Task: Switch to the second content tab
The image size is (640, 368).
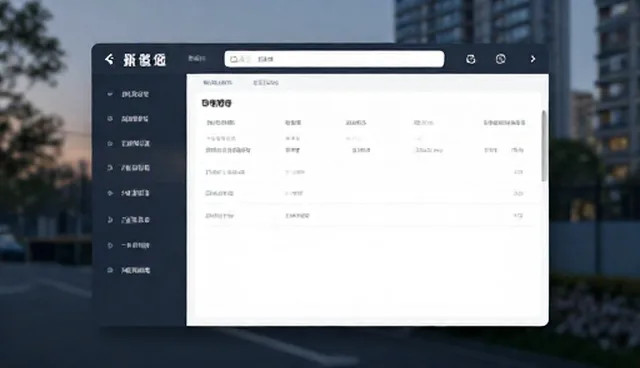Action: tap(265, 83)
